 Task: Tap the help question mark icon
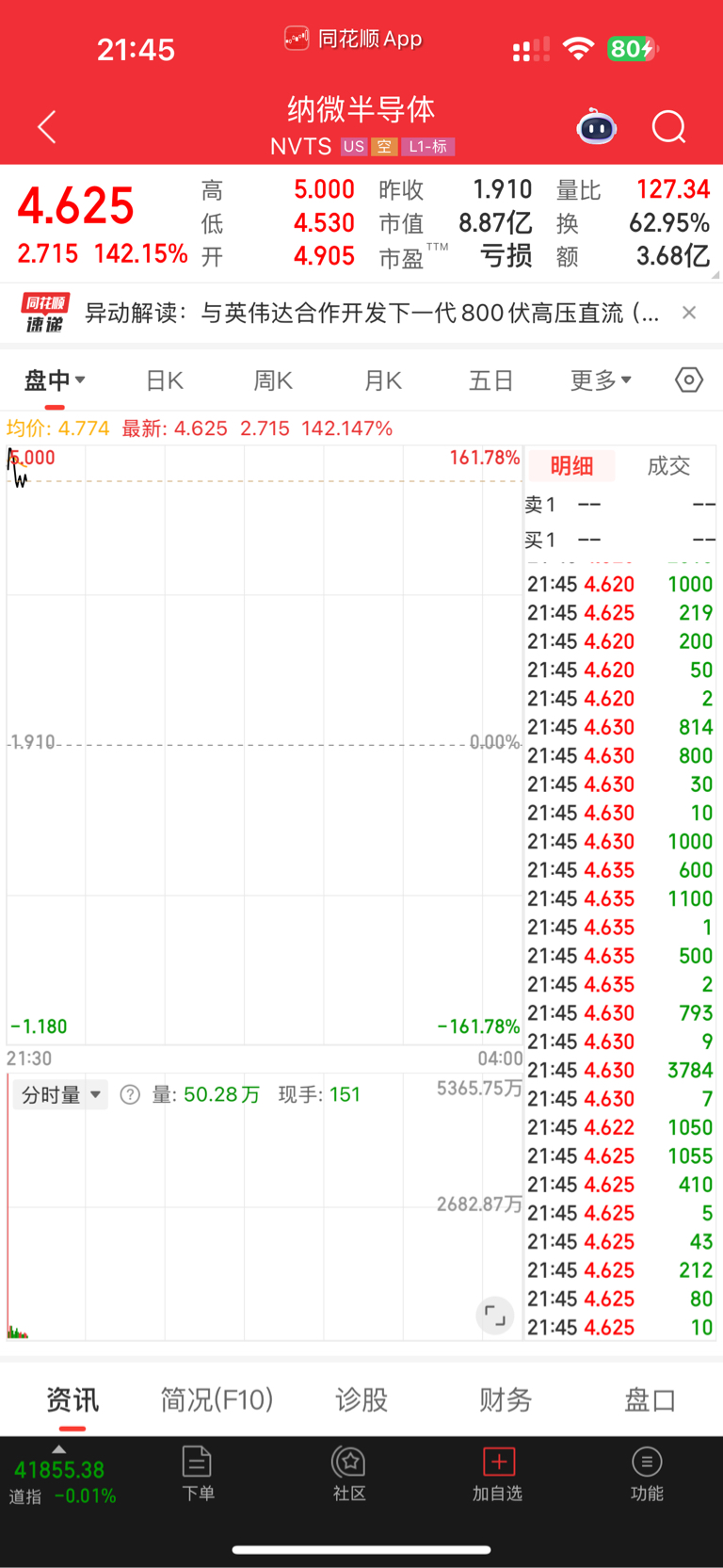coord(130,1094)
